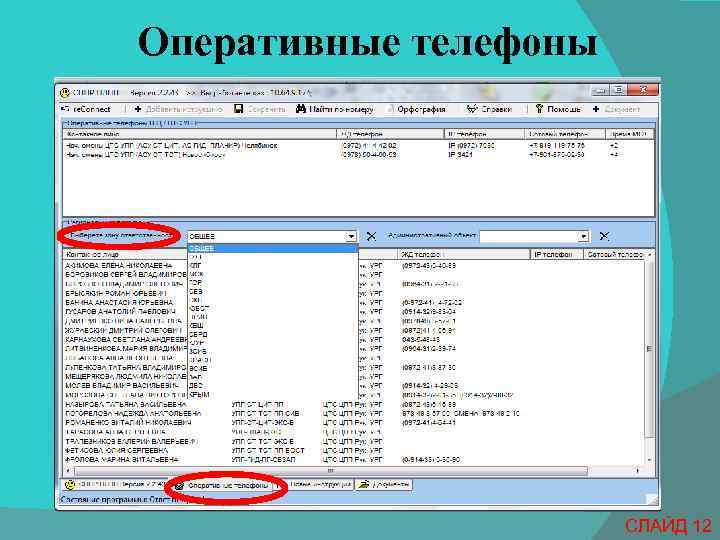The height and width of the screenshot is (540, 720).
Task: Select СВРД in the dropdown list
Action: pyautogui.click(x=273, y=334)
